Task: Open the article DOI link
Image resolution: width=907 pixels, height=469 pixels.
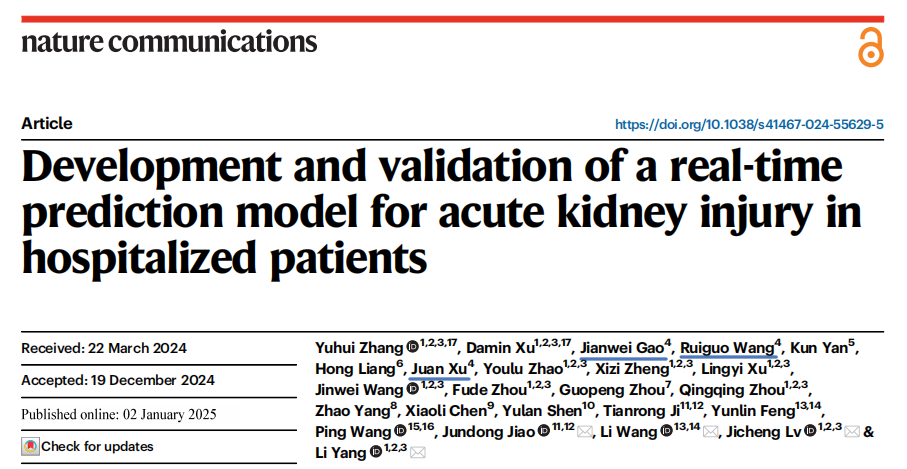Action: coord(749,124)
